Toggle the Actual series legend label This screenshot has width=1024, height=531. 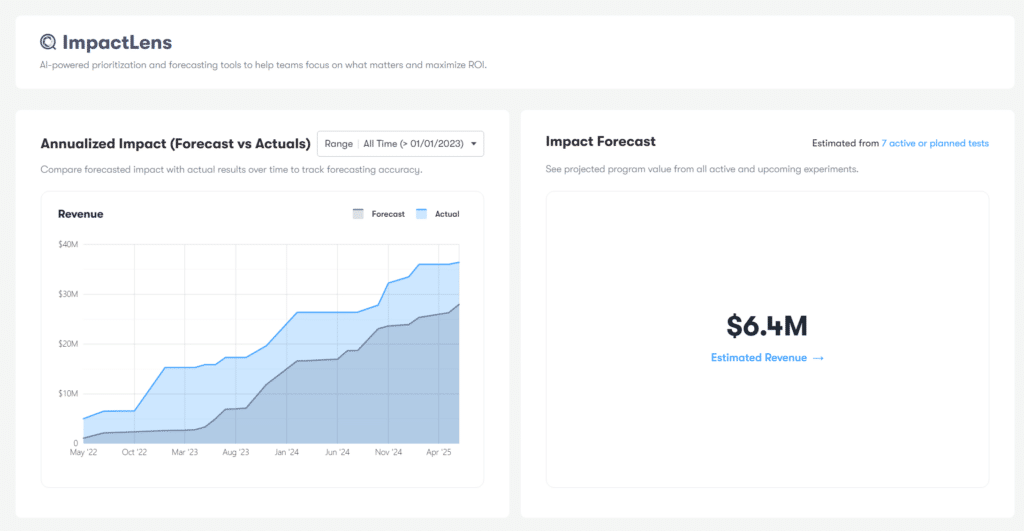tap(447, 214)
